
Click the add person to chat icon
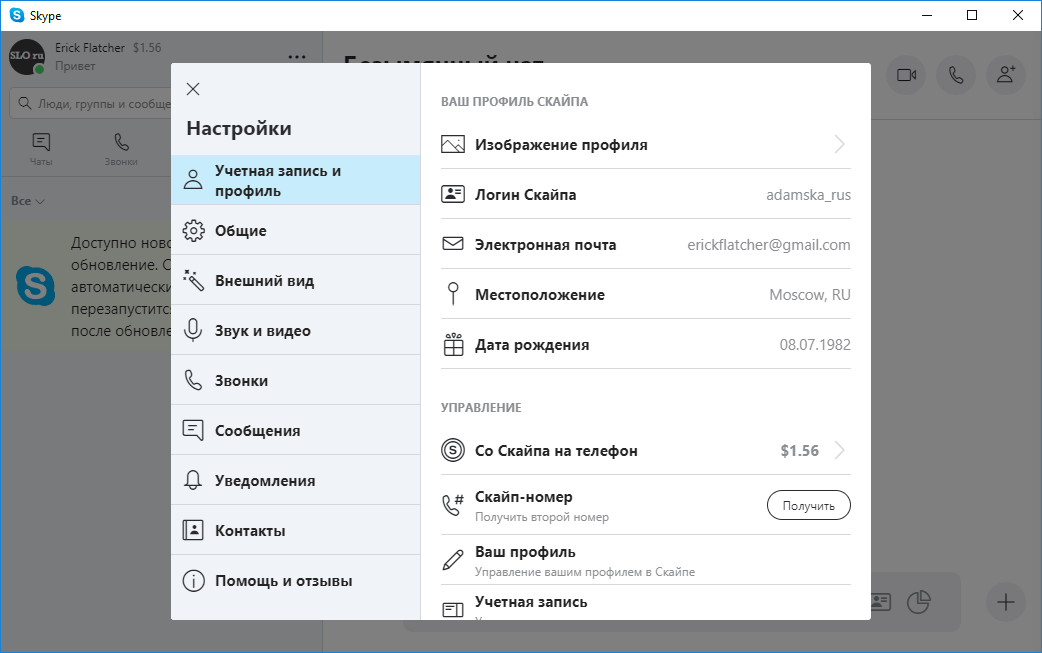point(1005,75)
